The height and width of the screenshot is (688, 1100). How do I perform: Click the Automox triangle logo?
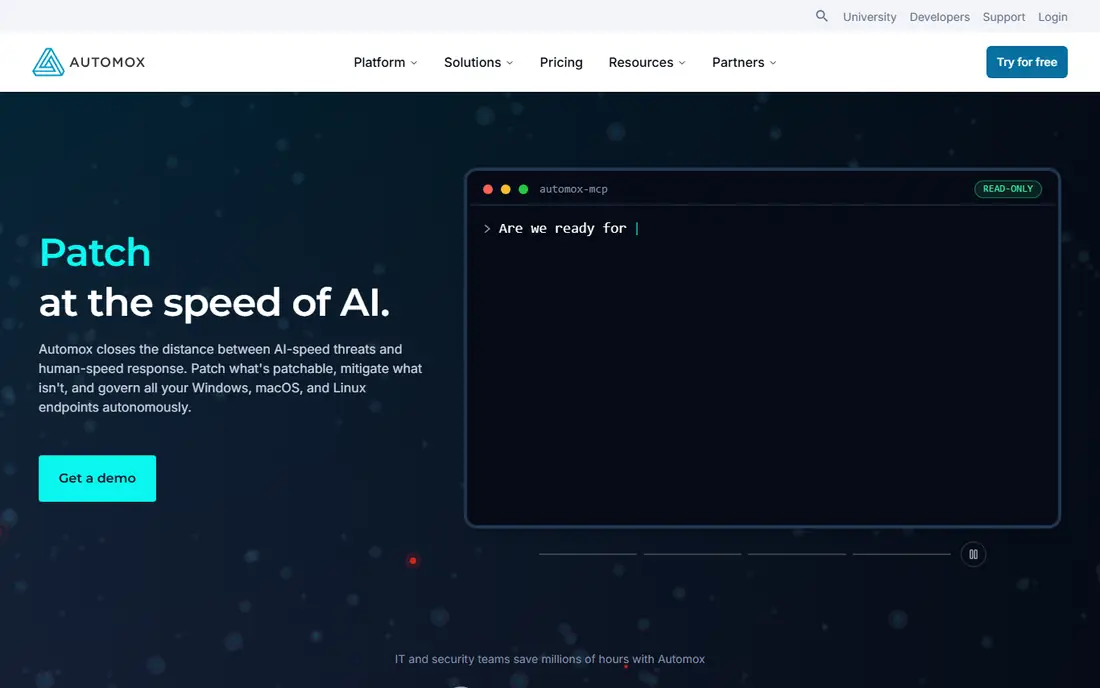pyautogui.click(x=48, y=62)
